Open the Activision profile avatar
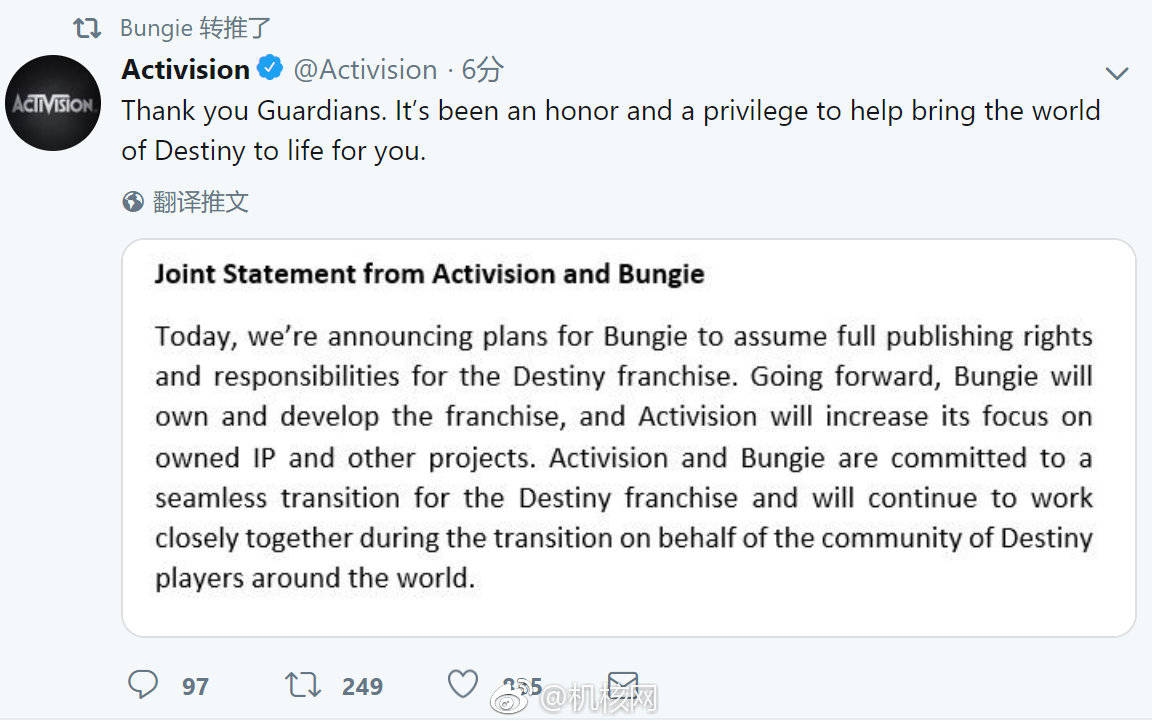The width and height of the screenshot is (1152, 727). 53,103
